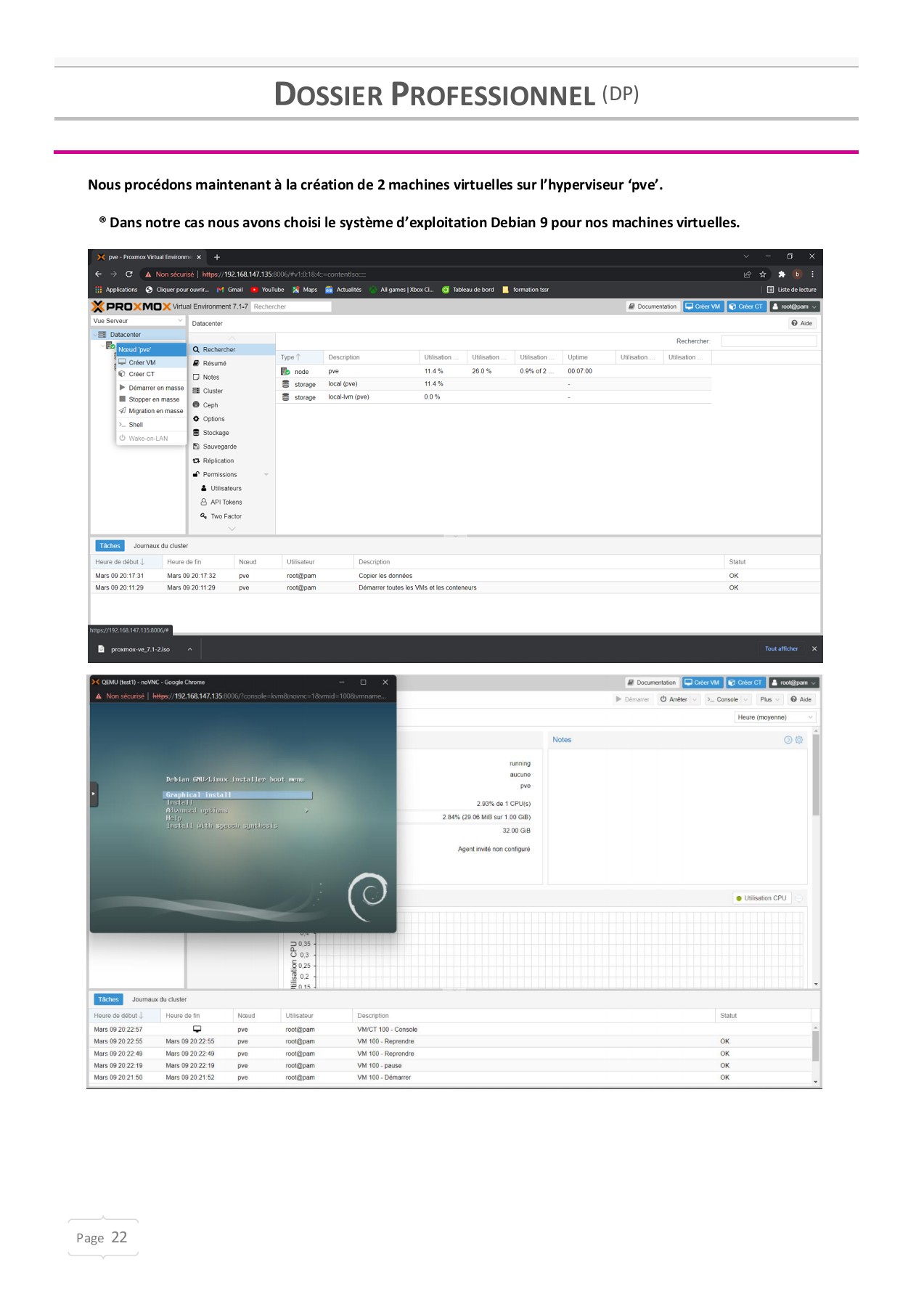924x1307 pixels.
Task: Toggle the Utilisation CPU chart legend
Action: [761, 898]
